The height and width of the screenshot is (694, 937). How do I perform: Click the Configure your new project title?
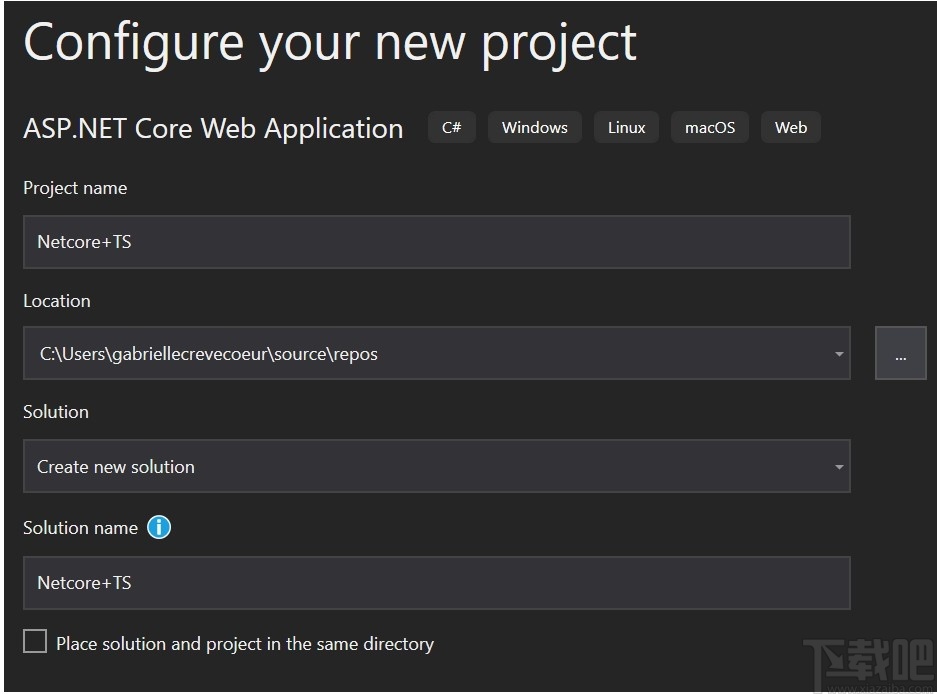pos(330,42)
